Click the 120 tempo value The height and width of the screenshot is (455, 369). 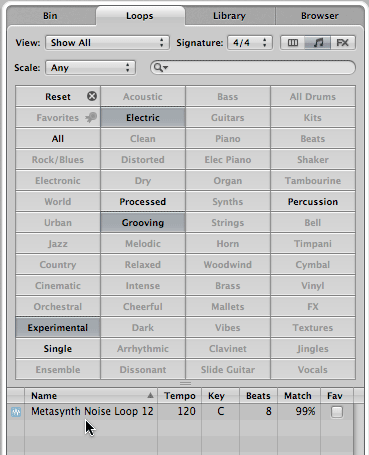click(186, 411)
